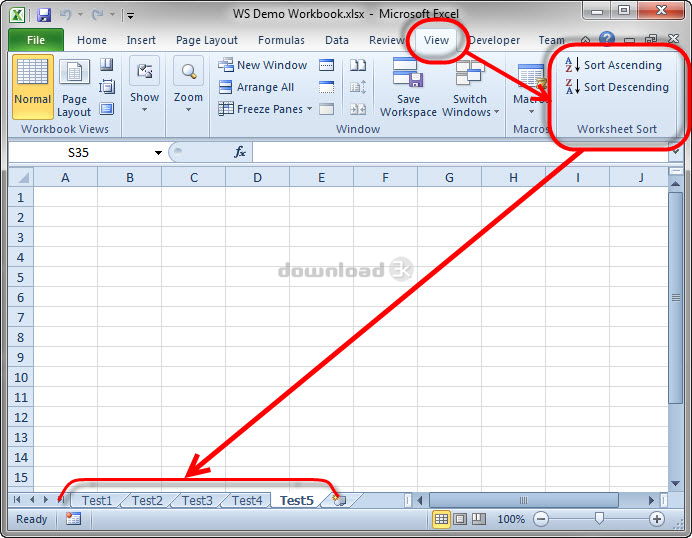Expand the formula bar chevron
The image size is (692, 538).
tap(675, 151)
